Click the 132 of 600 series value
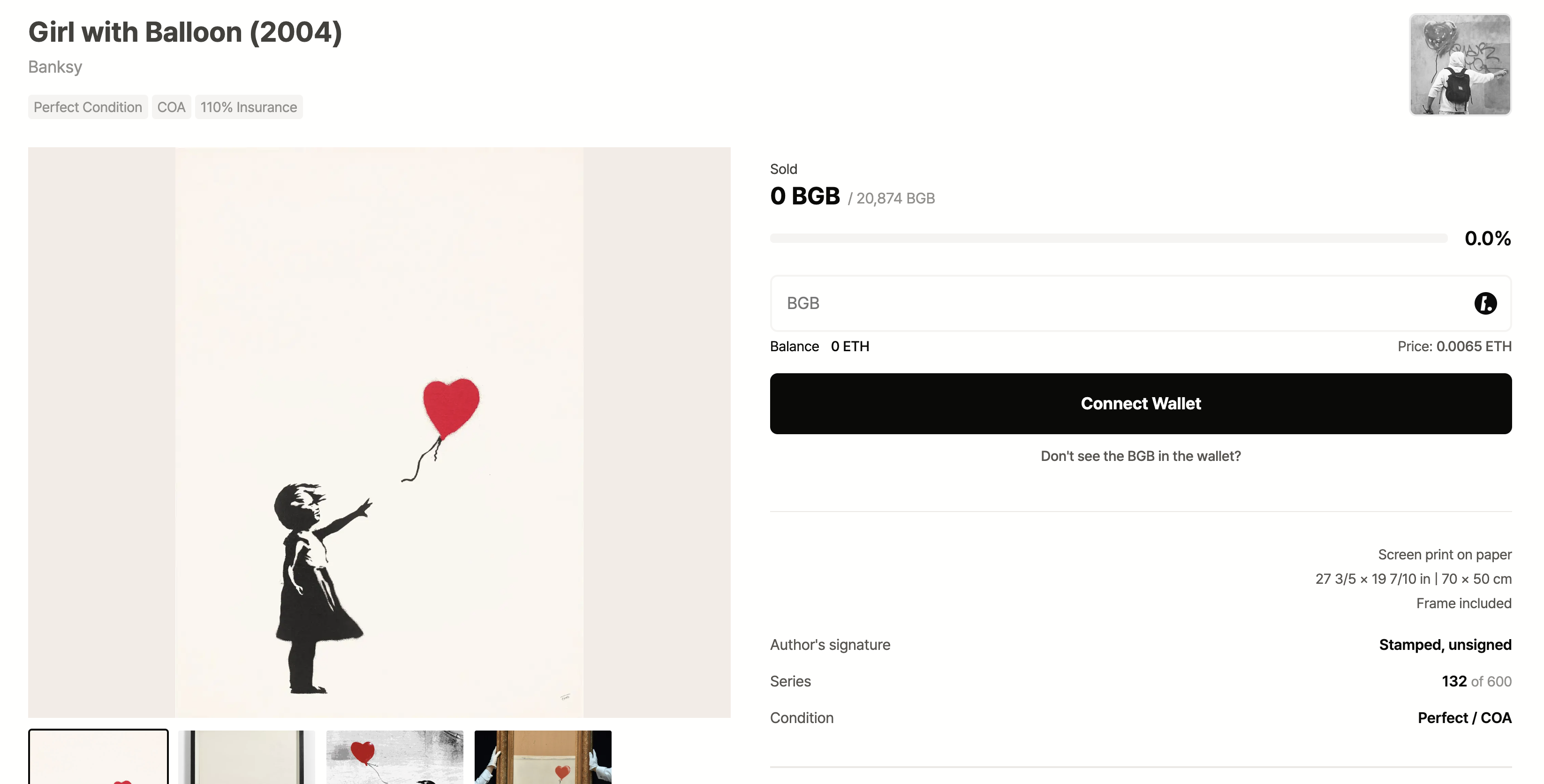The image size is (1544, 784). [x=1476, y=681]
